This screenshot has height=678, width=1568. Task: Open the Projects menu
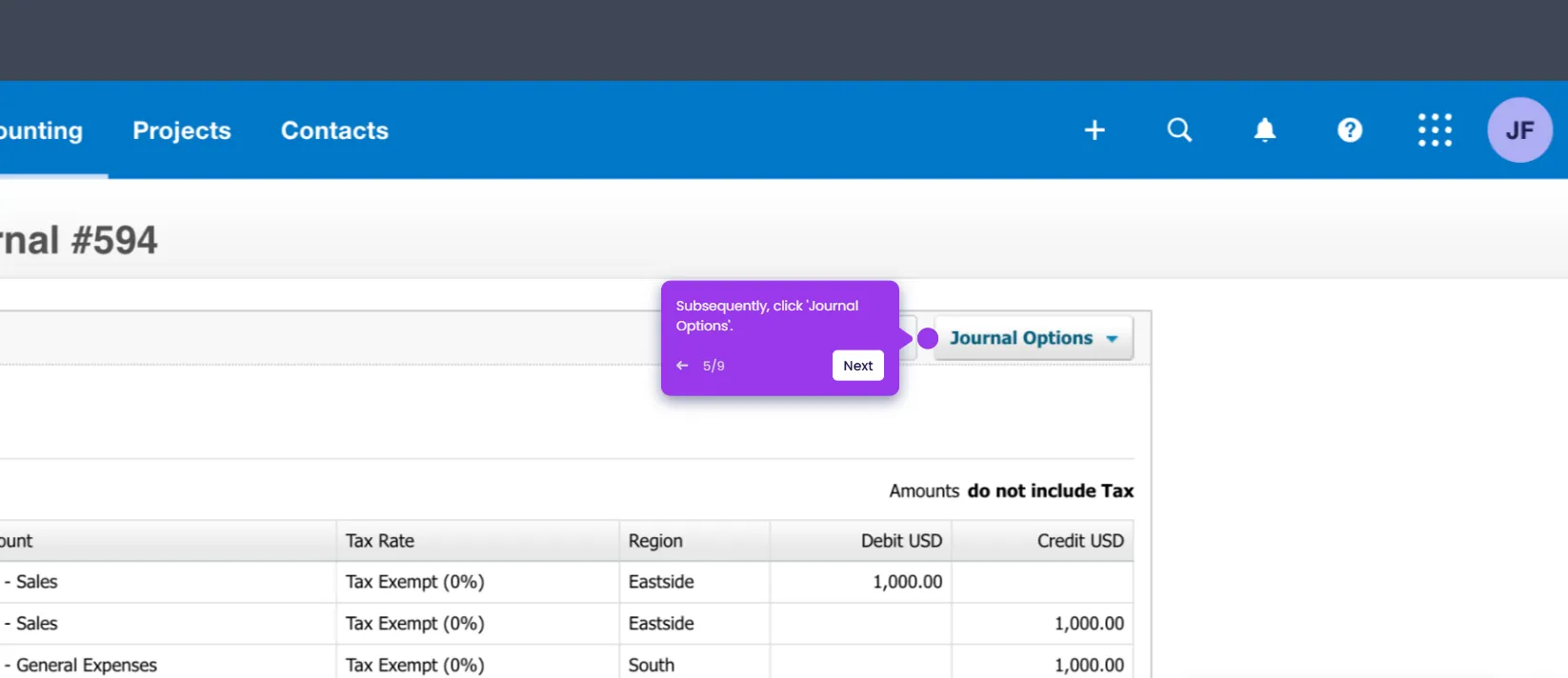182,130
